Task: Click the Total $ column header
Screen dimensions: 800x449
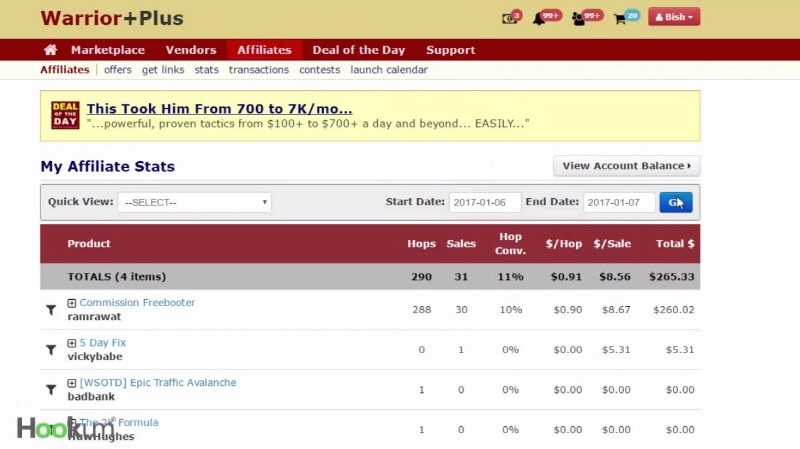Action: coord(675,243)
